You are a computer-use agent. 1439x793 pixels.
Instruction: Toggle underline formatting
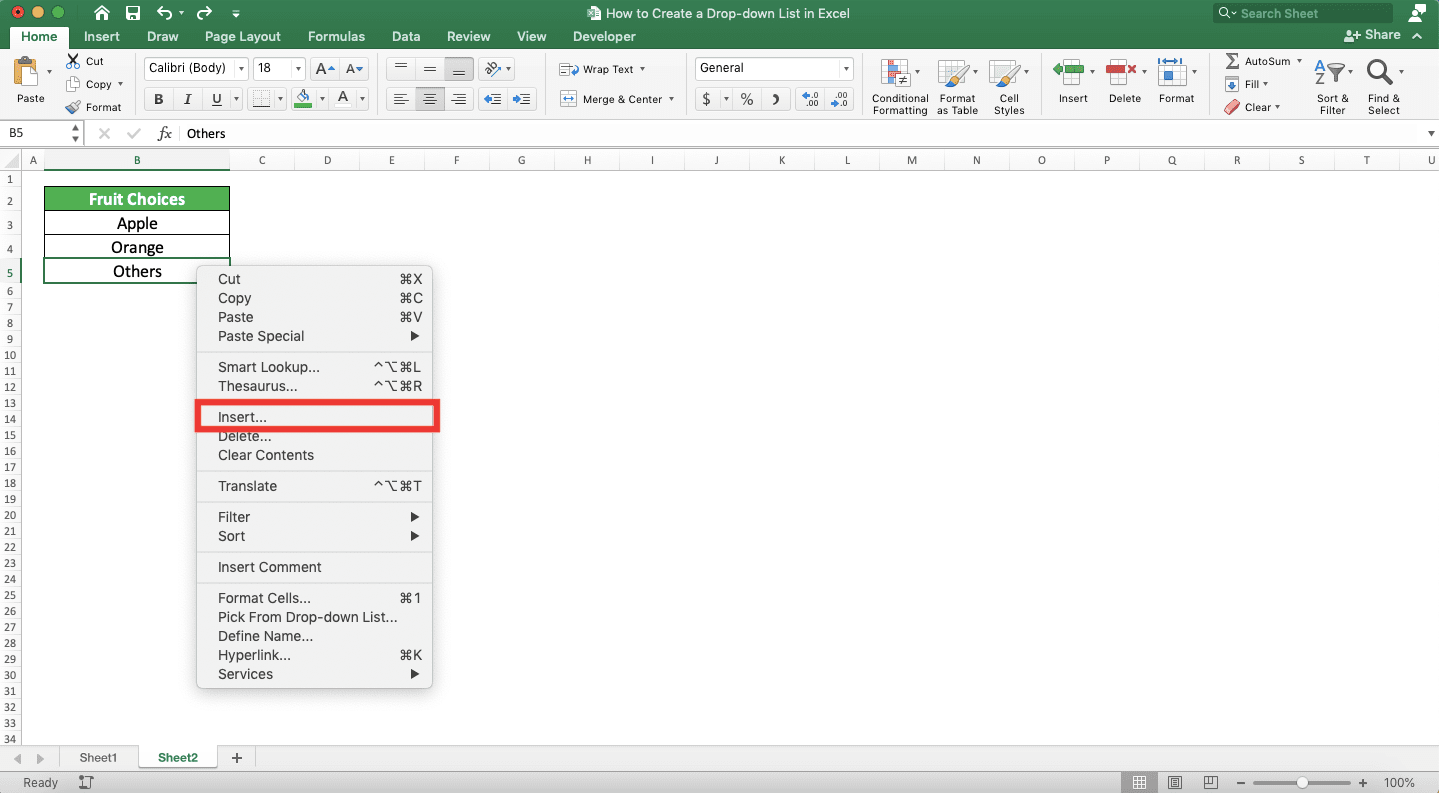[x=217, y=99]
